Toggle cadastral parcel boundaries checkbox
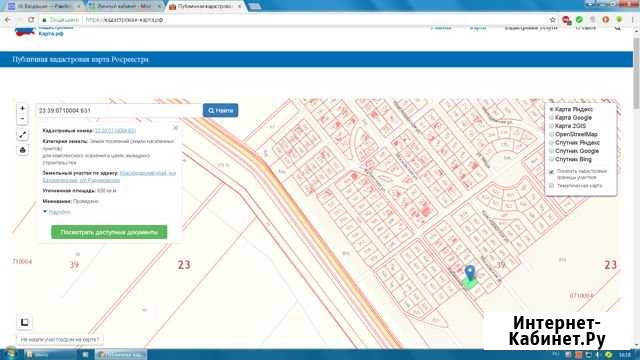This screenshot has height=360, width=640. pyautogui.click(x=551, y=172)
